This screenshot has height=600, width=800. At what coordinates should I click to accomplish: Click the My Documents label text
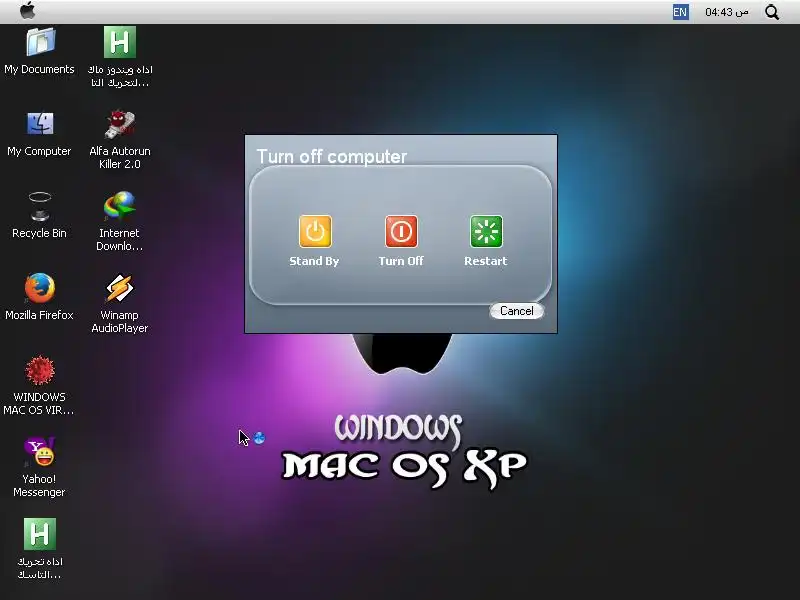click(39, 69)
